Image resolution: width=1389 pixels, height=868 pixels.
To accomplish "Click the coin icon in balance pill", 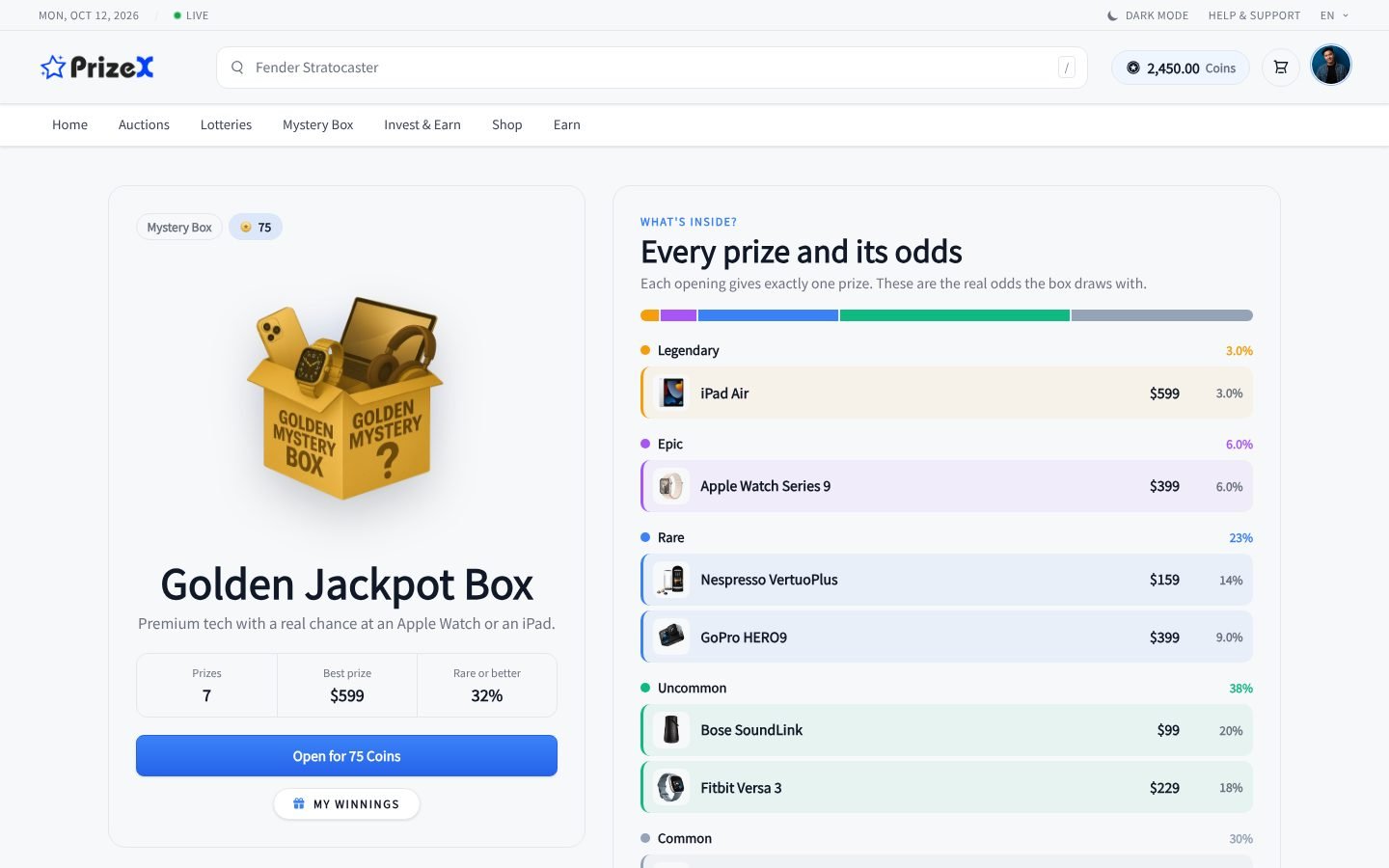I will [1133, 68].
